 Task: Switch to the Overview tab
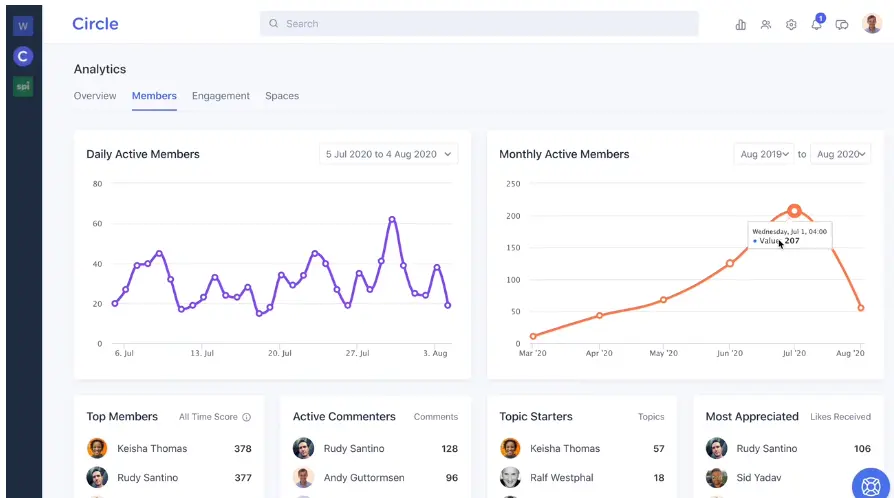pyautogui.click(x=95, y=96)
